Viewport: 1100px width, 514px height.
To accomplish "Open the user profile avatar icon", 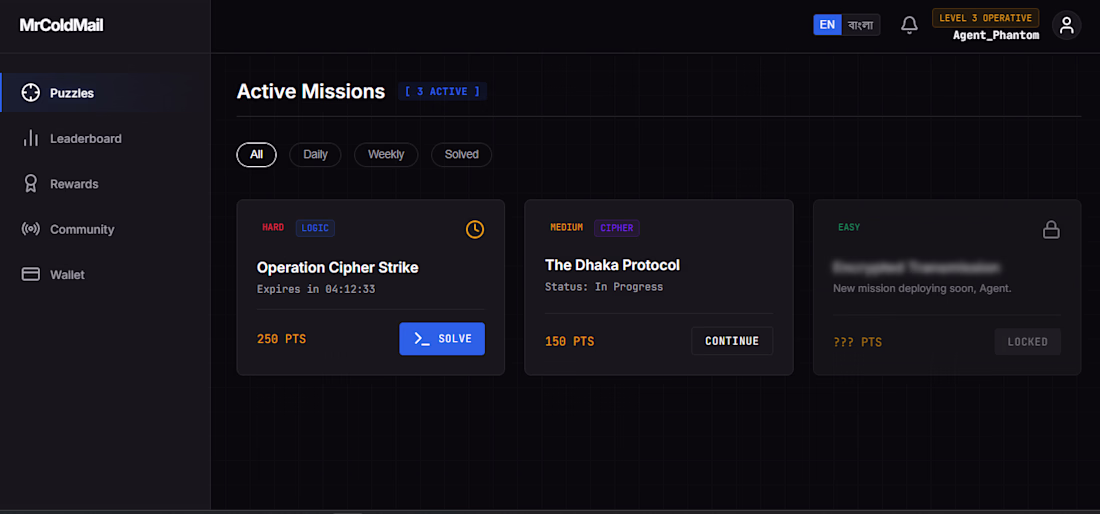I will coord(1066,25).
